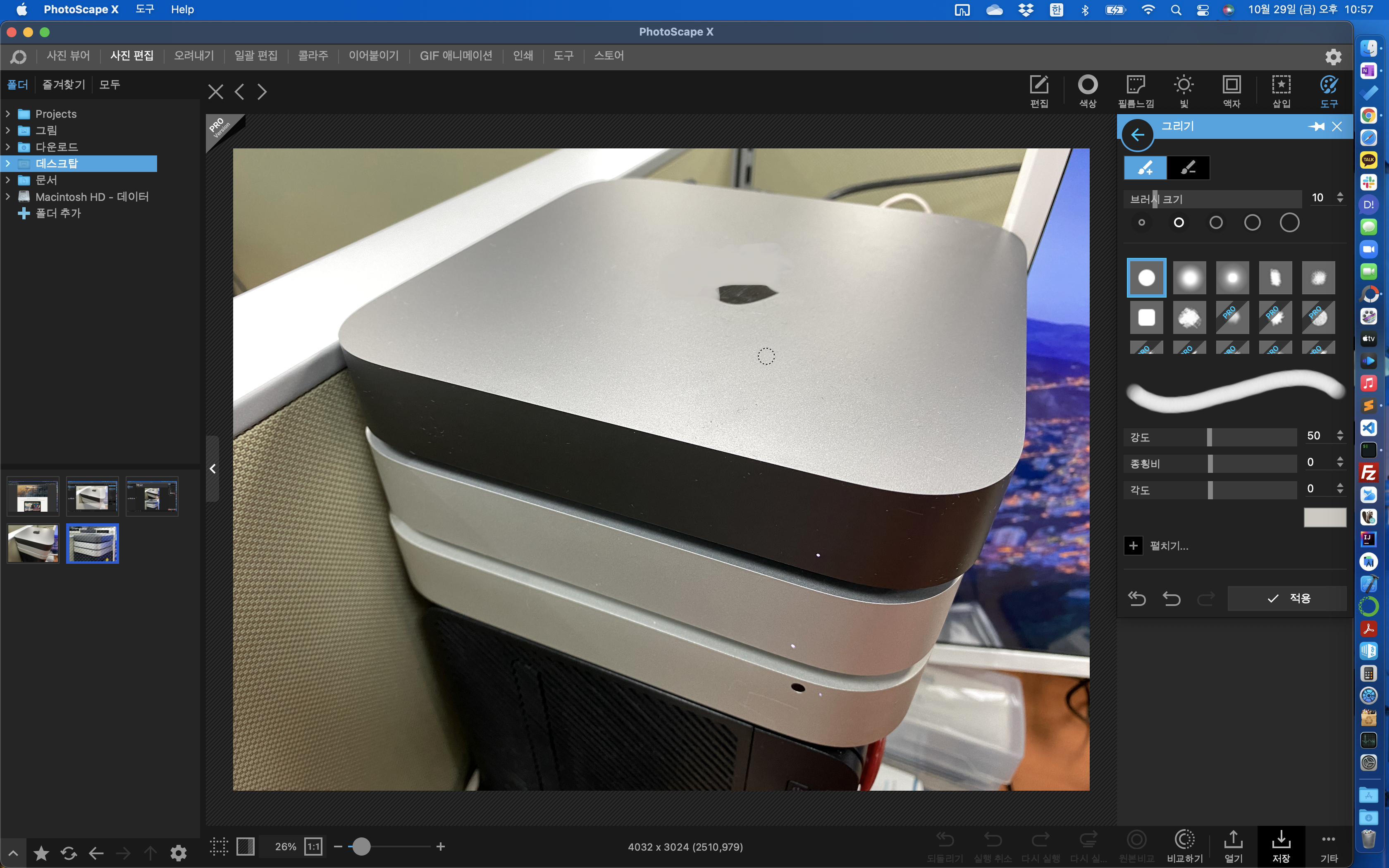This screenshot has height=868, width=1389.
Task: Select the first thumbnail in the file list
Action: point(33,496)
